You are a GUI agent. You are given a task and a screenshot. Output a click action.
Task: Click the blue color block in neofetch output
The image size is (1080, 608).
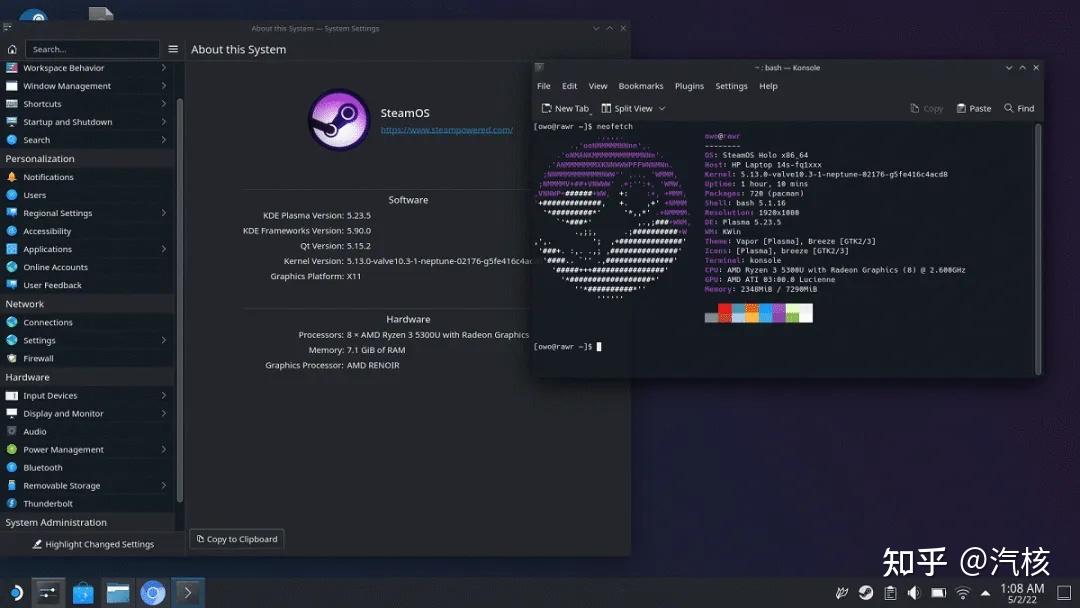tap(765, 313)
